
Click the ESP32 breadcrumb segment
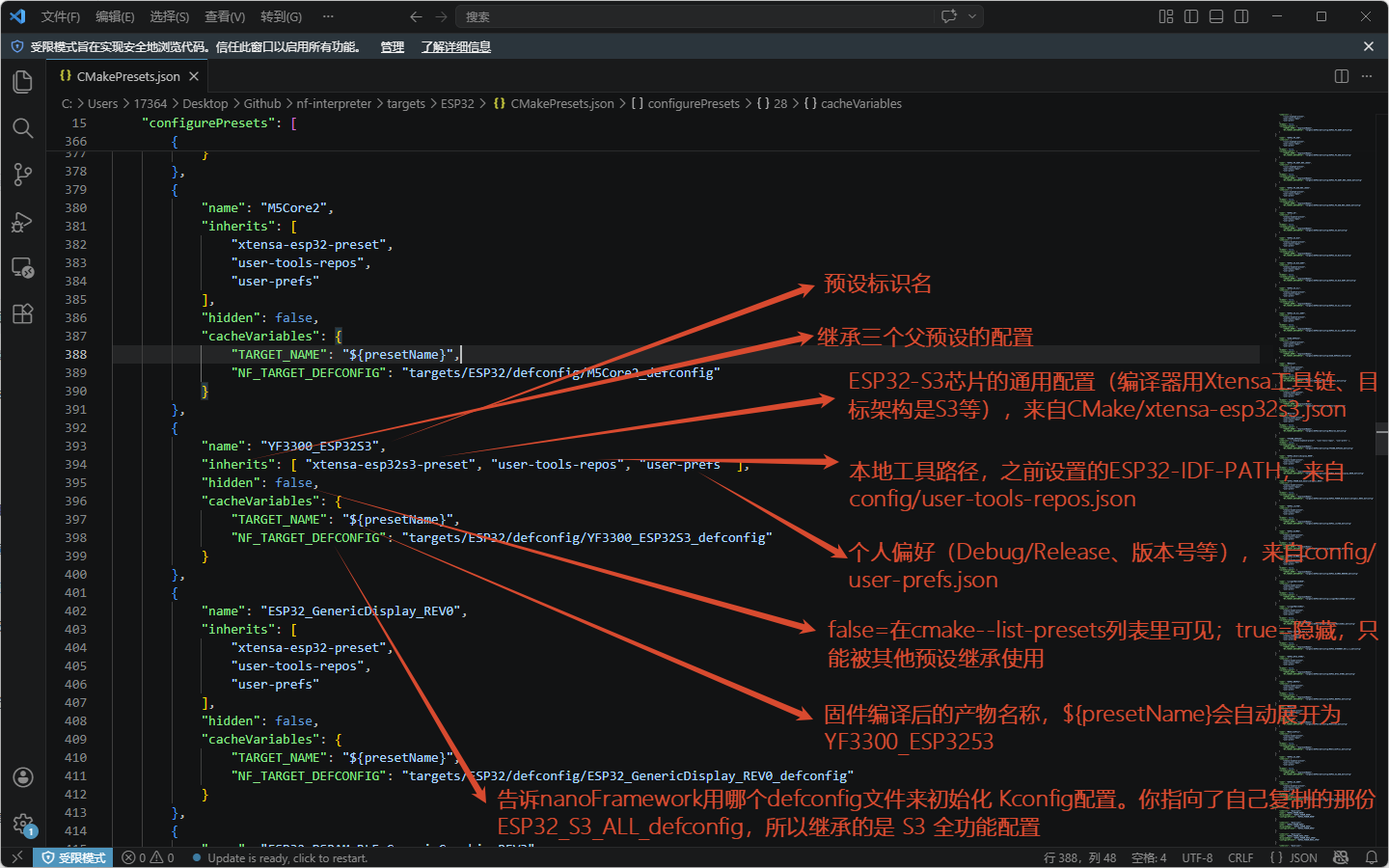(457, 103)
